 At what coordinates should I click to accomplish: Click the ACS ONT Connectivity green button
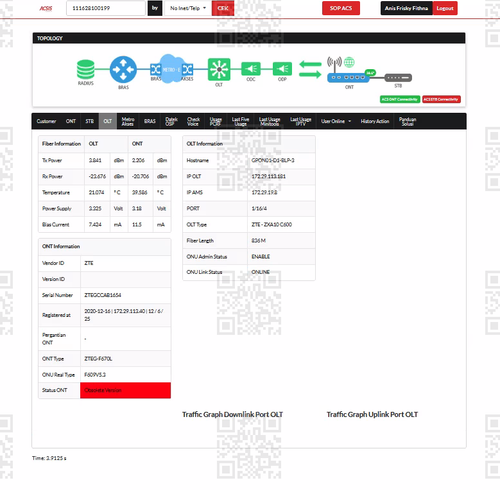tap(400, 99)
